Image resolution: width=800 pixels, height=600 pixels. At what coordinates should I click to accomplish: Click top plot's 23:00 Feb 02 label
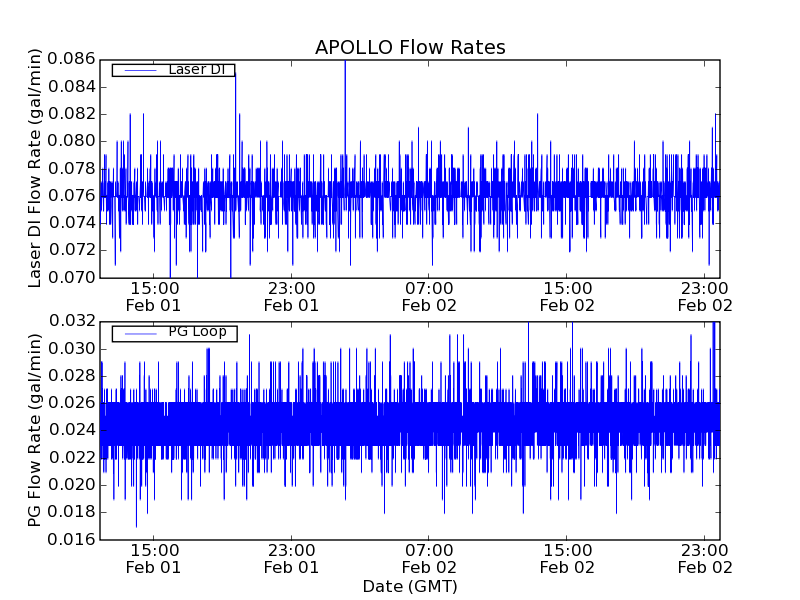[x=705, y=297]
